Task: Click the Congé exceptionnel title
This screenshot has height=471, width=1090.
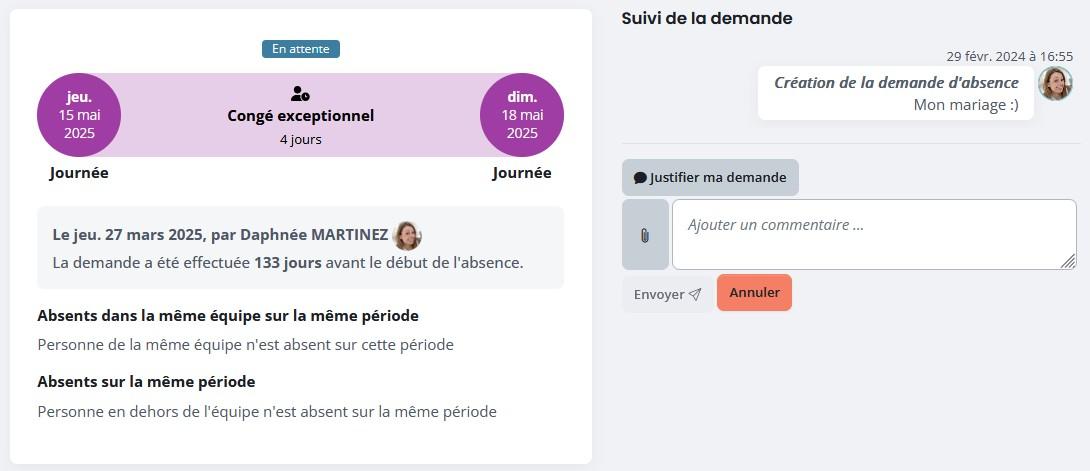Action: pyautogui.click(x=300, y=116)
